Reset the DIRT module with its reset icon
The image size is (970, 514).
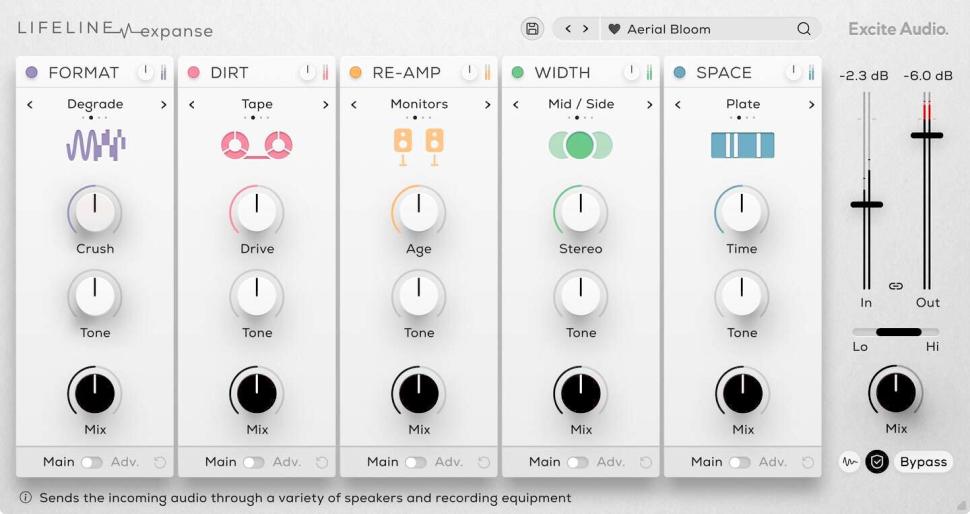322,462
